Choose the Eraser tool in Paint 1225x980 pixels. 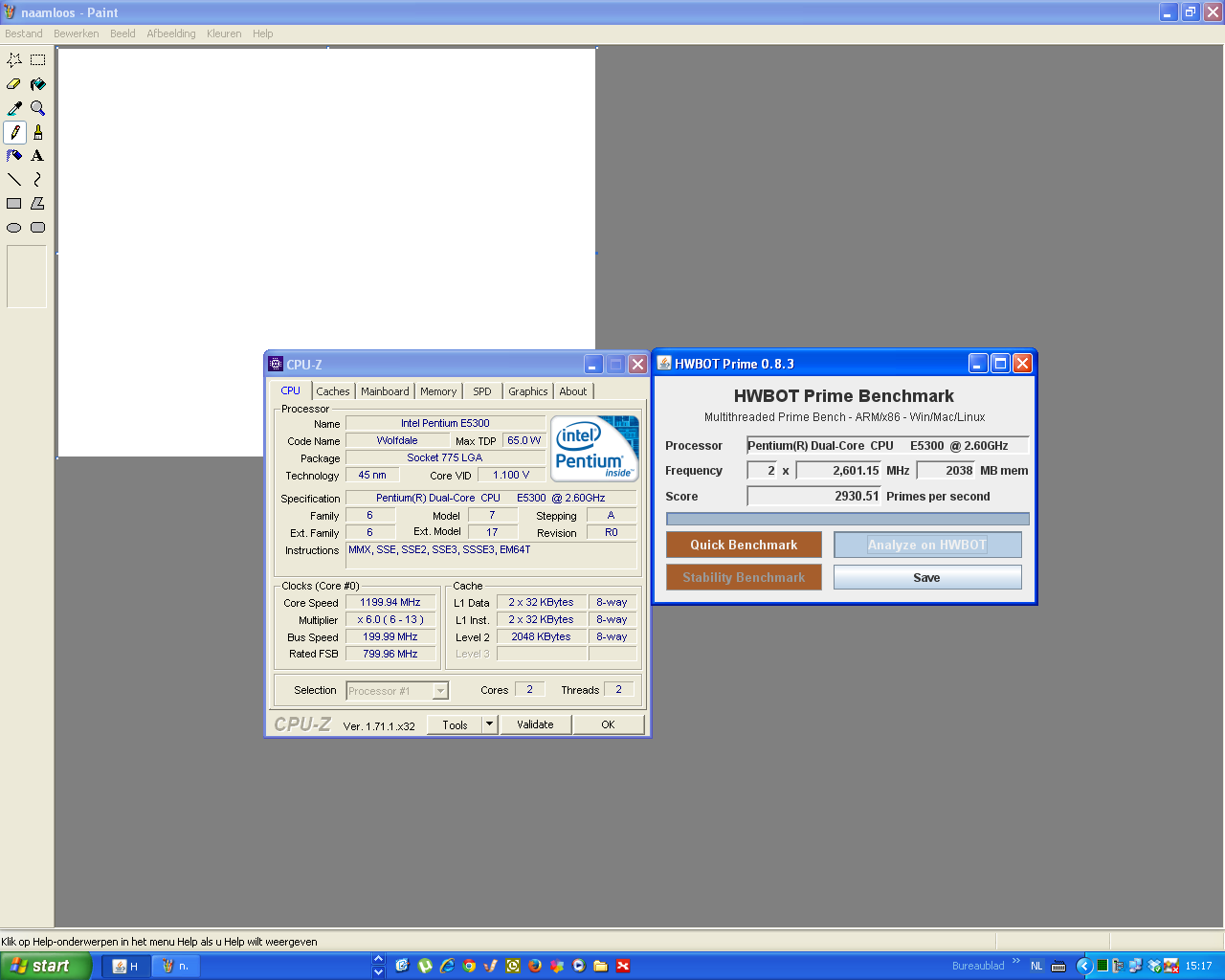pyautogui.click(x=14, y=84)
